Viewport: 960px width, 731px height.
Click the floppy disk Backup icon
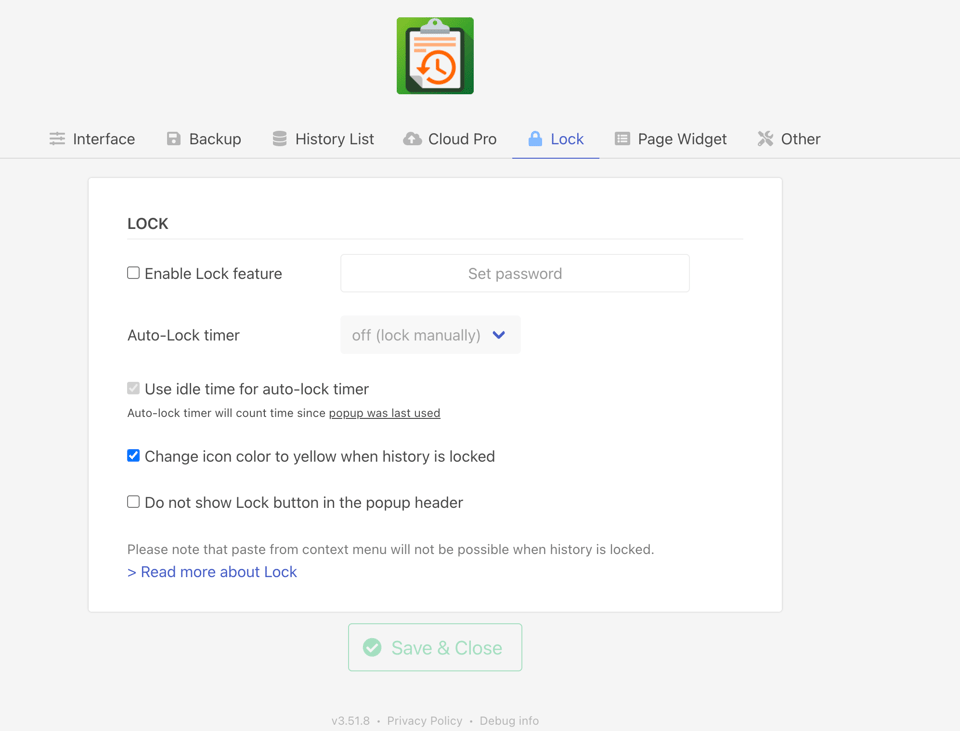pos(174,139)
